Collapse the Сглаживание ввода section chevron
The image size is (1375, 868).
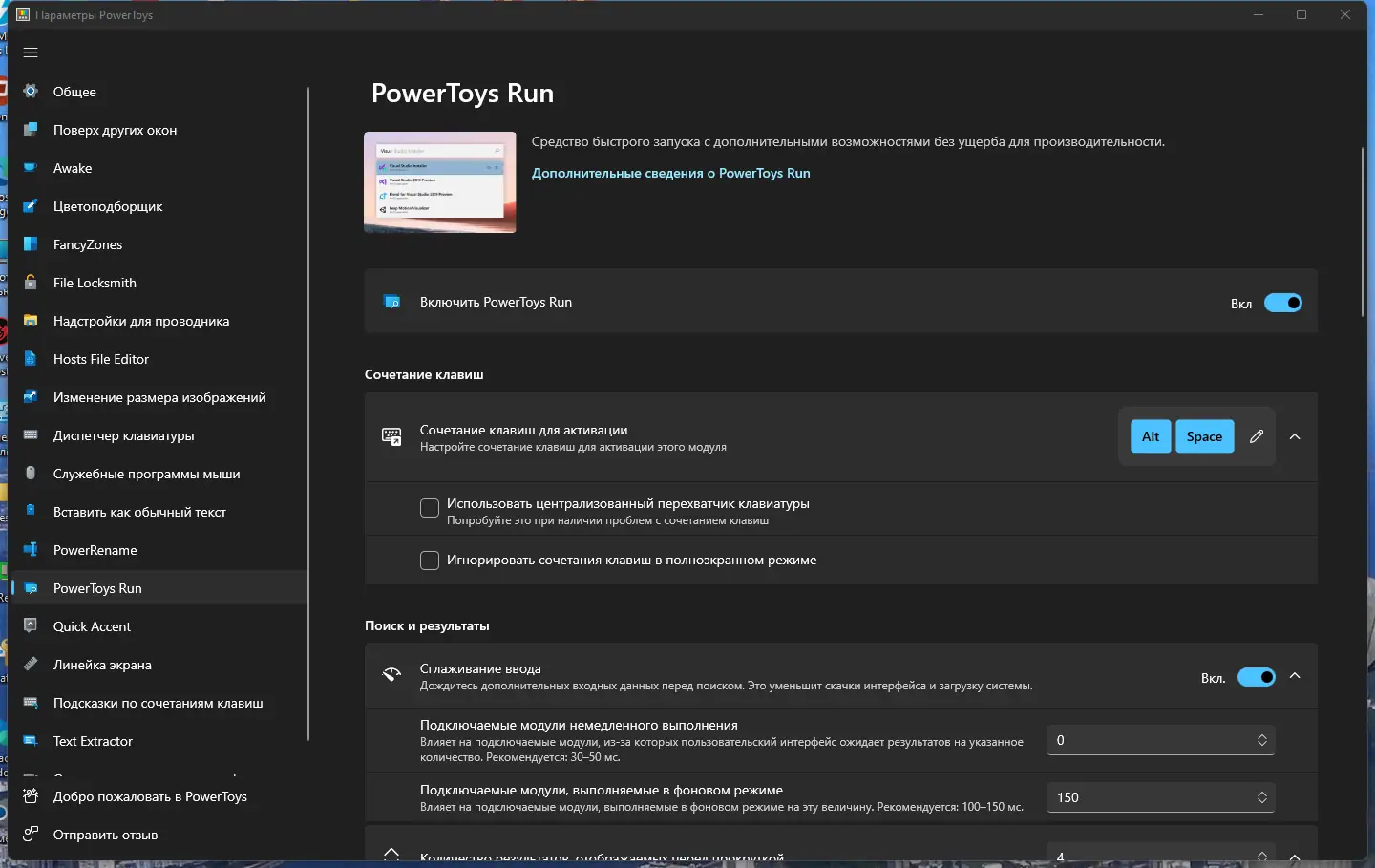1295,676
